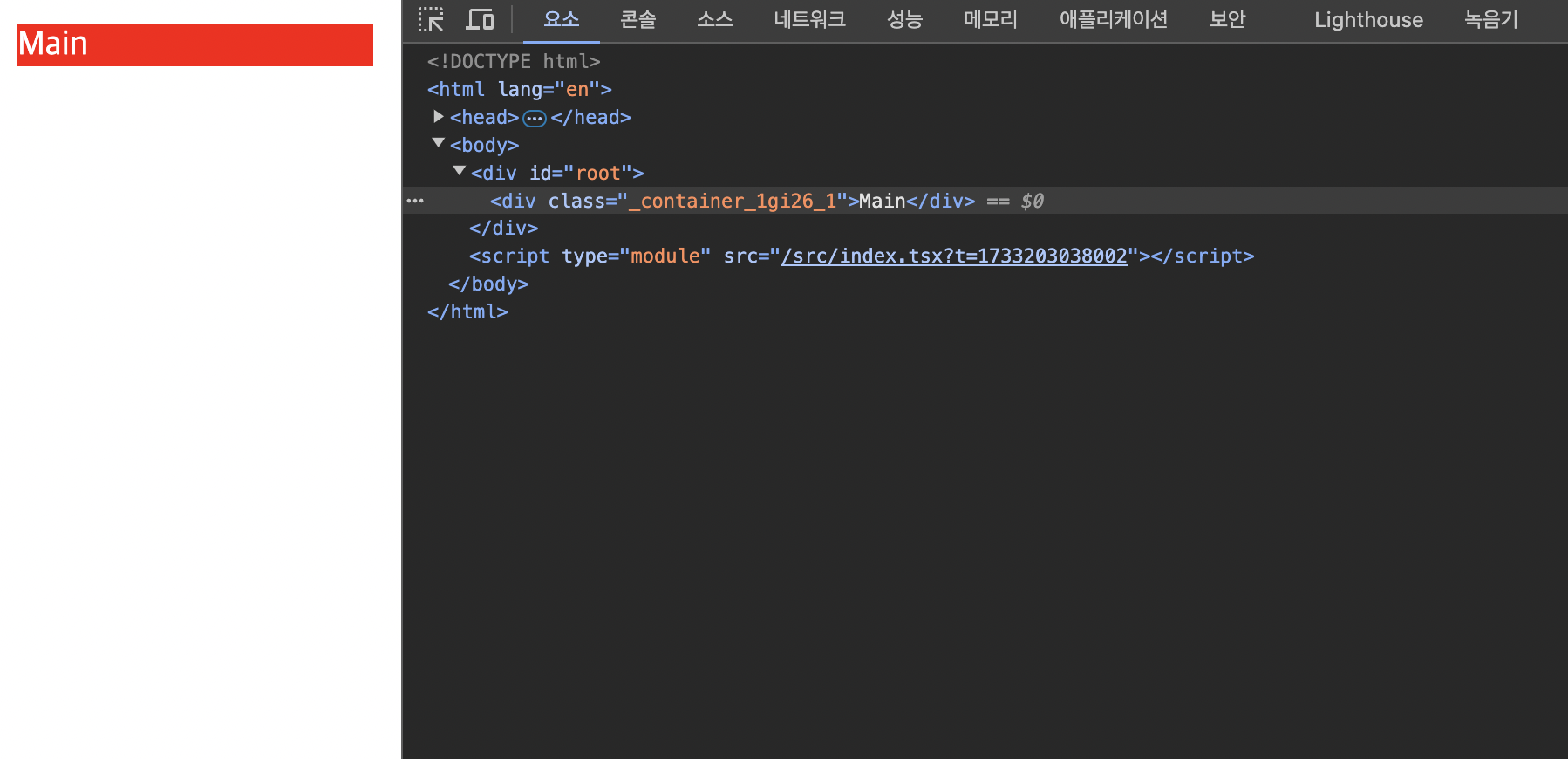
Task: Select the closing </html> tag
Action: click(467, 311)
